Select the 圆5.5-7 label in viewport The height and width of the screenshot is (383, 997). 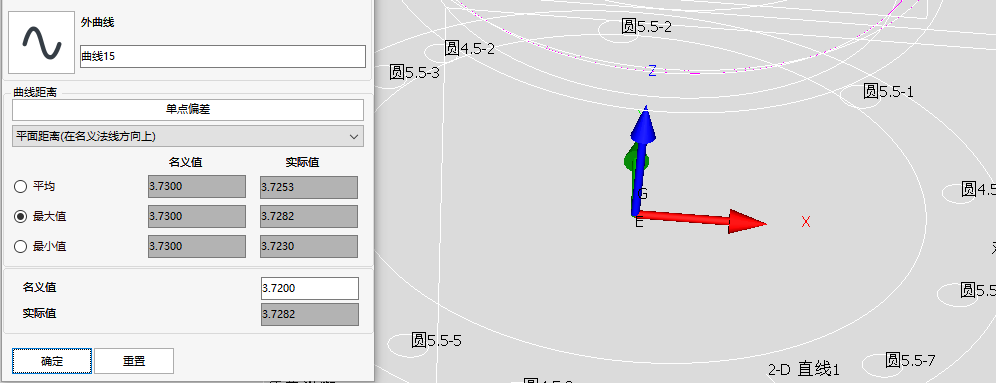click(x=910, y=361)
